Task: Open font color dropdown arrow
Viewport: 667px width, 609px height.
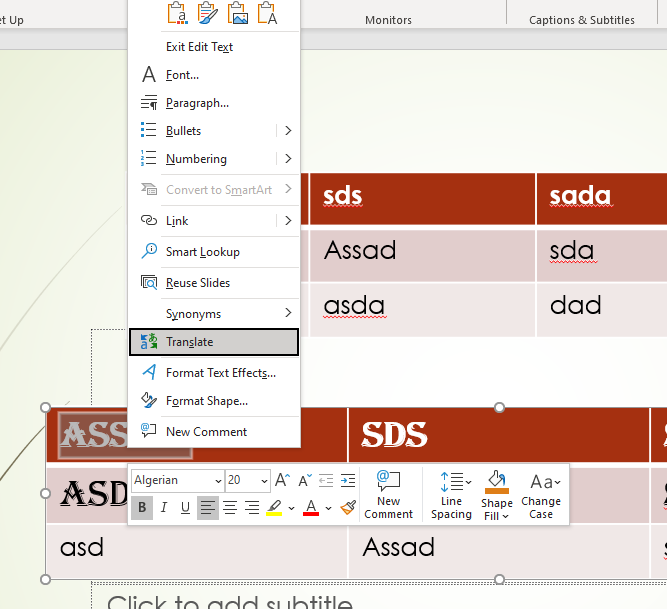Action: pyautogui.click(x=328, y=508)
